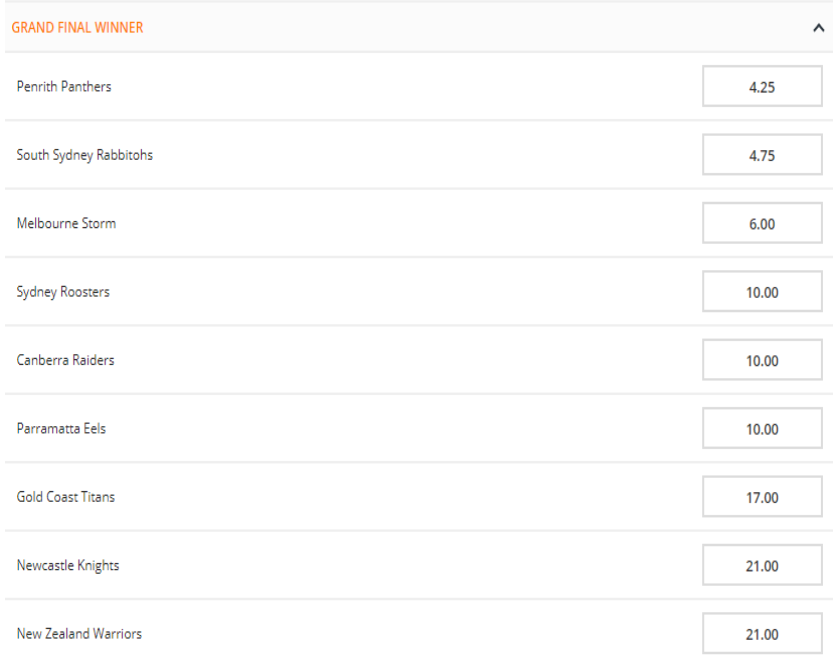The width and height of the screenshot is (839, 663).
Task: Select Penrith Panthers odds 4.25
Action: pos(762,87)
